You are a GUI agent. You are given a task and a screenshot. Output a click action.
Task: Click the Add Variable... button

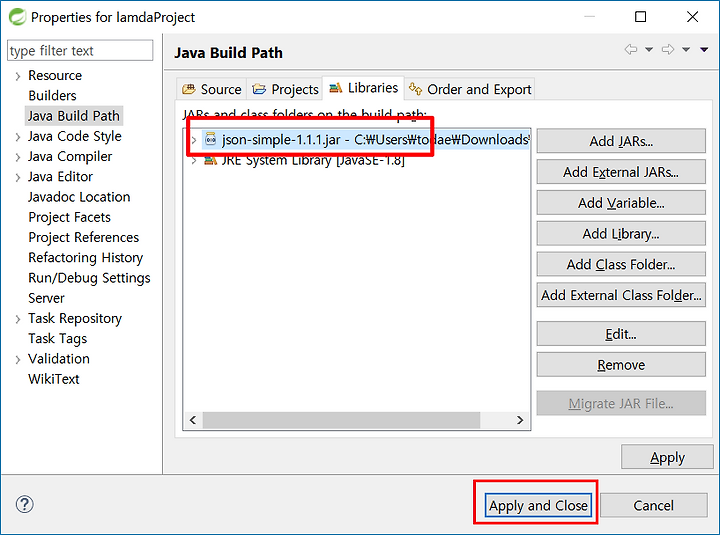click(x=621, y=203)
